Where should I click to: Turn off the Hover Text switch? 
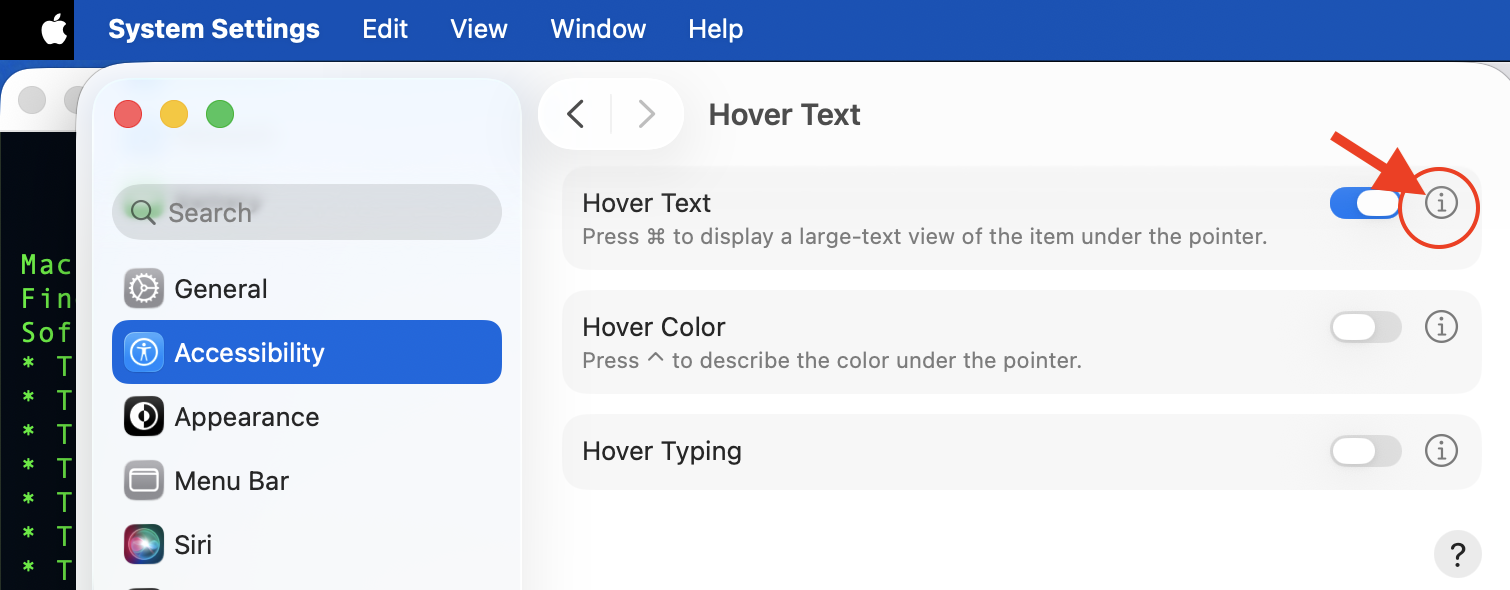[x=1365, y=203]
